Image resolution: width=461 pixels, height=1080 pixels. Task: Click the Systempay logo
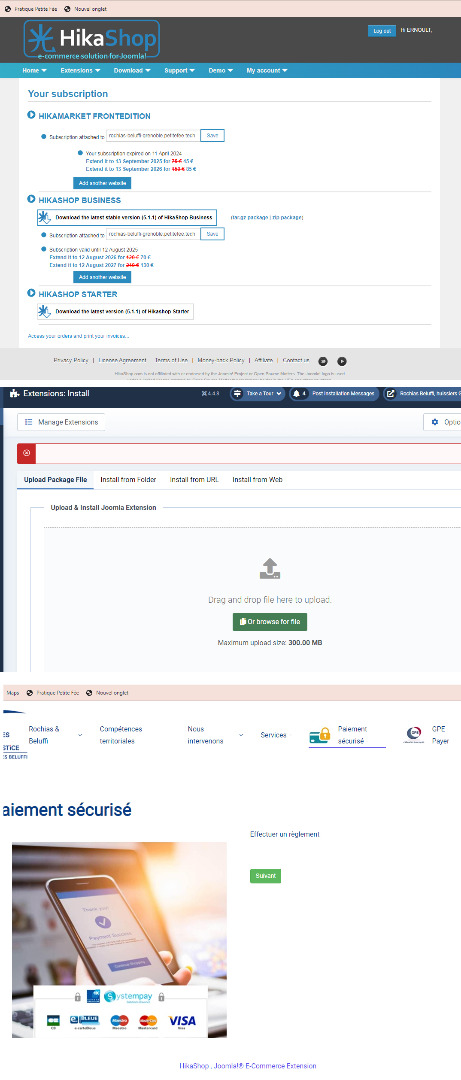pyautogui.click(x=128, y=997)
